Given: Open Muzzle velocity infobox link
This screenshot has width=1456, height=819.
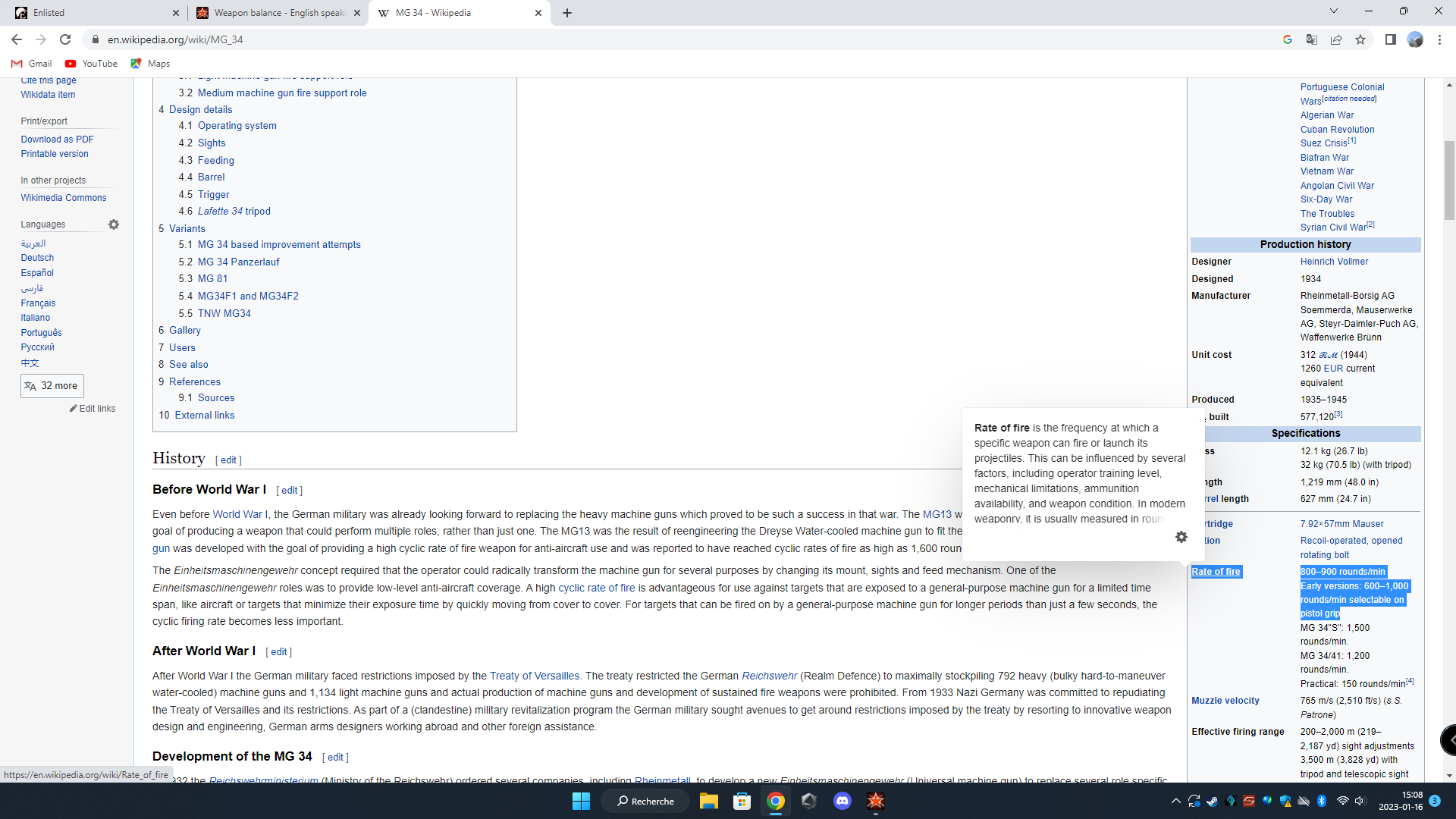Looking at the screenshot, I should click(x=1225, y=701).
